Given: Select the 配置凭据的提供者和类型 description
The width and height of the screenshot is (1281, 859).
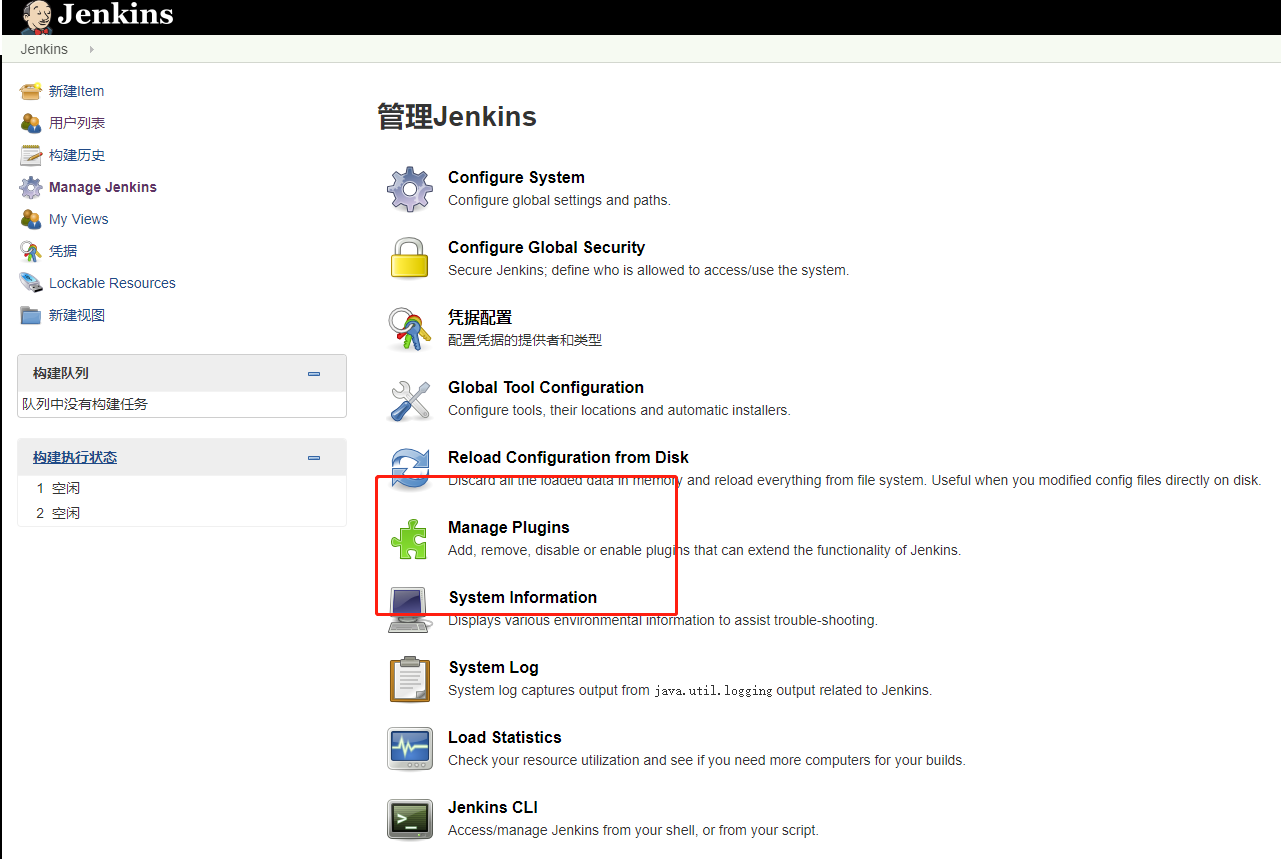Looking at the screenshot, I should pyautogui.click(x=525, y=340).
